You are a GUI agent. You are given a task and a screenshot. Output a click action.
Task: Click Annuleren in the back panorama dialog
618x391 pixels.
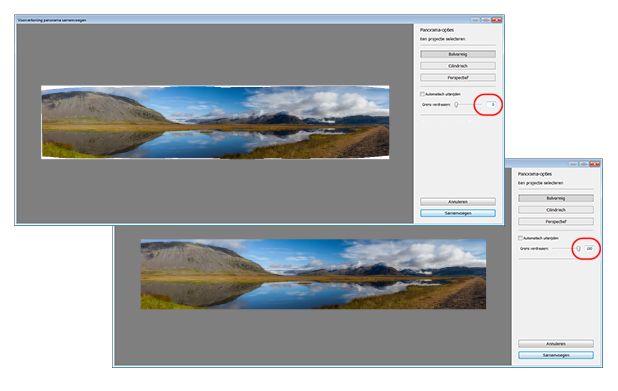[556, 344]
